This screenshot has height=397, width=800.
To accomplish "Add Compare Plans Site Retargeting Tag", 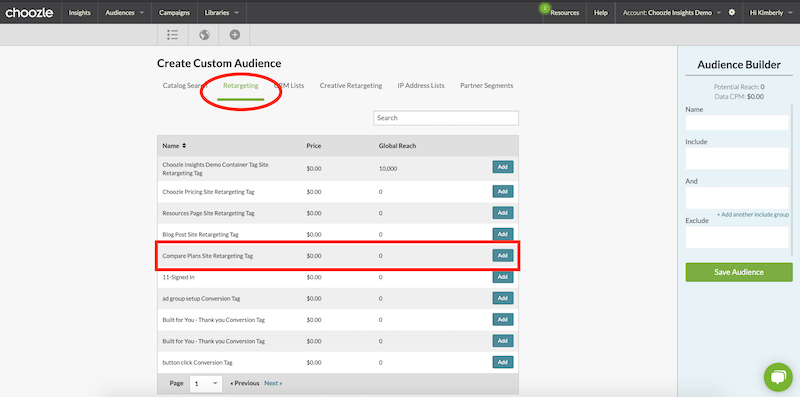I will pos(503,255).
